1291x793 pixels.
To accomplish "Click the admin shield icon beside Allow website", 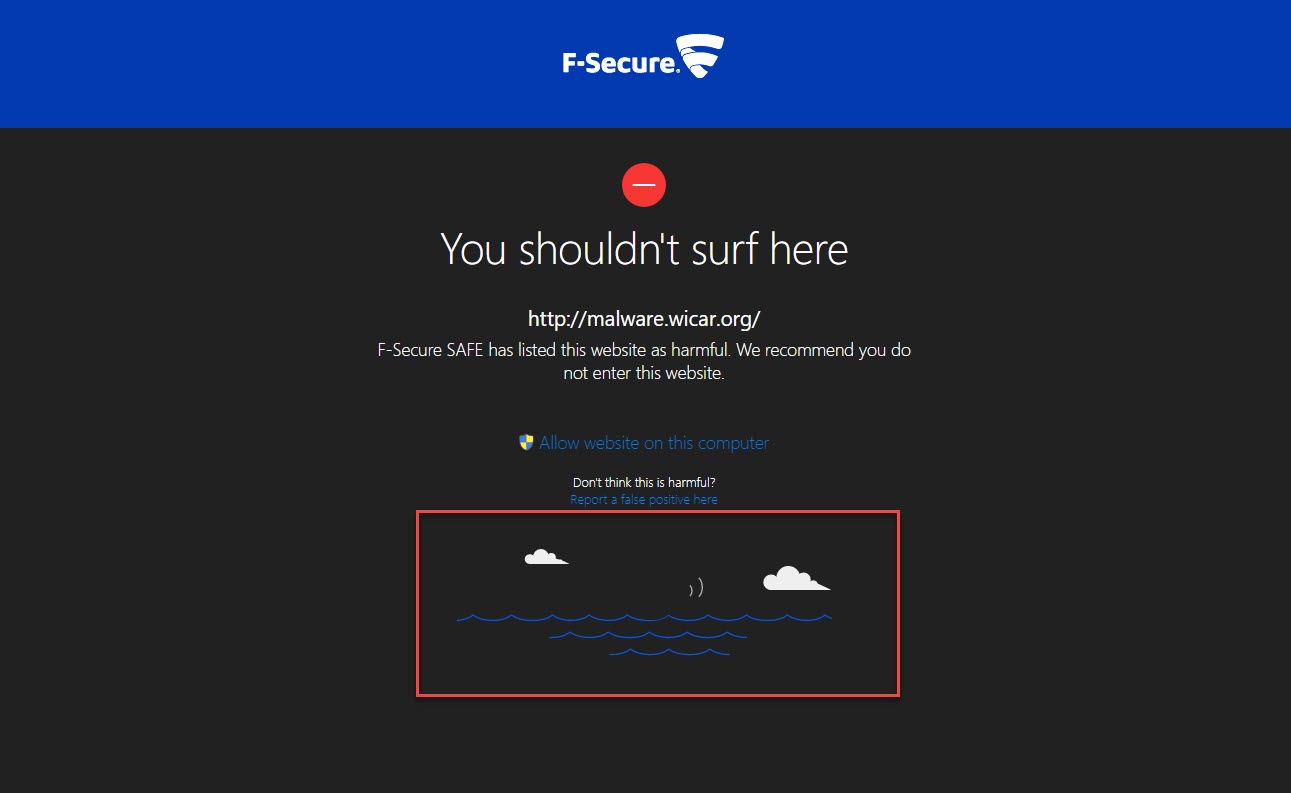I will point(526,442).
